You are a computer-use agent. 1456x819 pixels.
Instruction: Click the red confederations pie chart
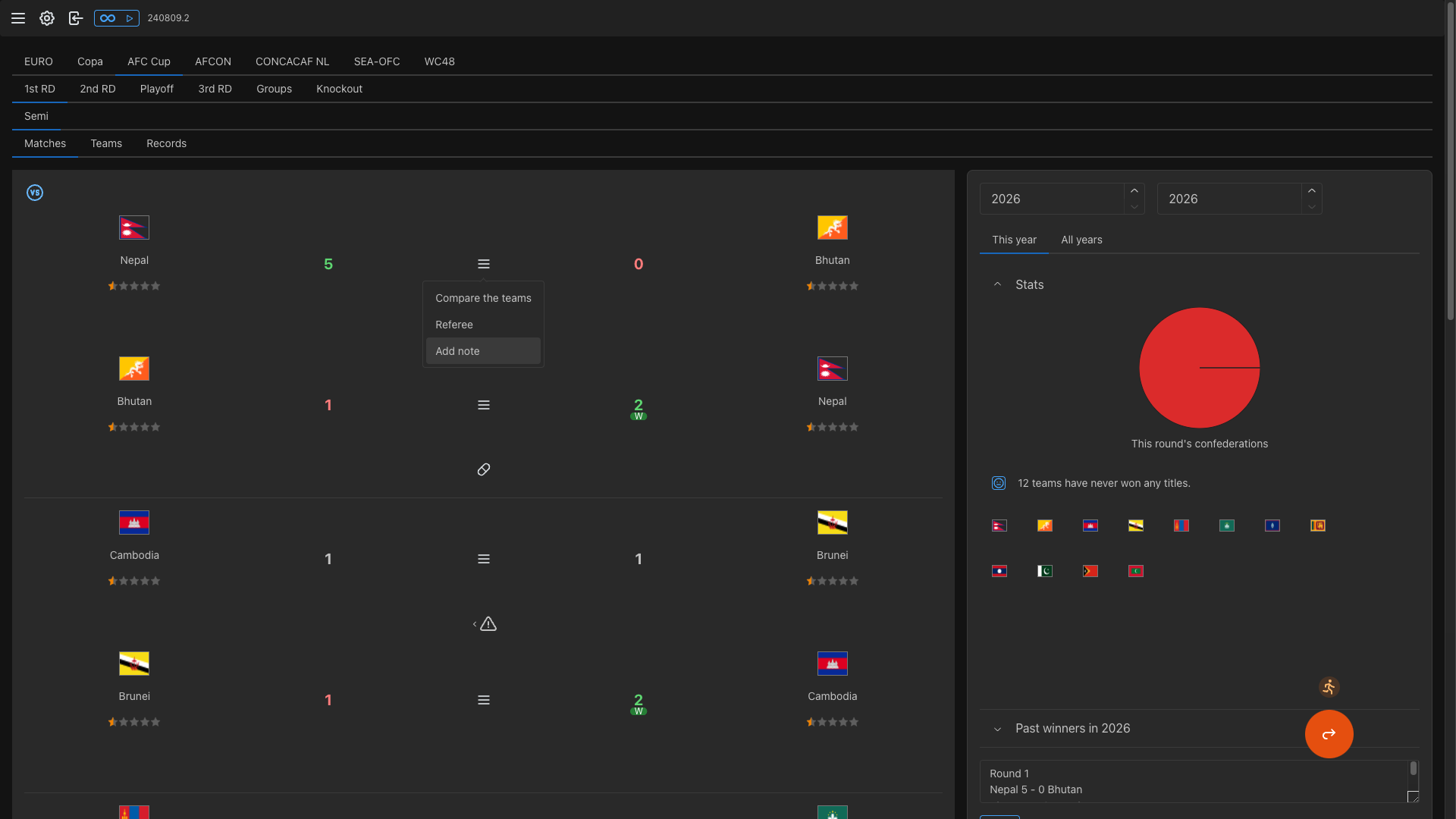pos(1200,368)
